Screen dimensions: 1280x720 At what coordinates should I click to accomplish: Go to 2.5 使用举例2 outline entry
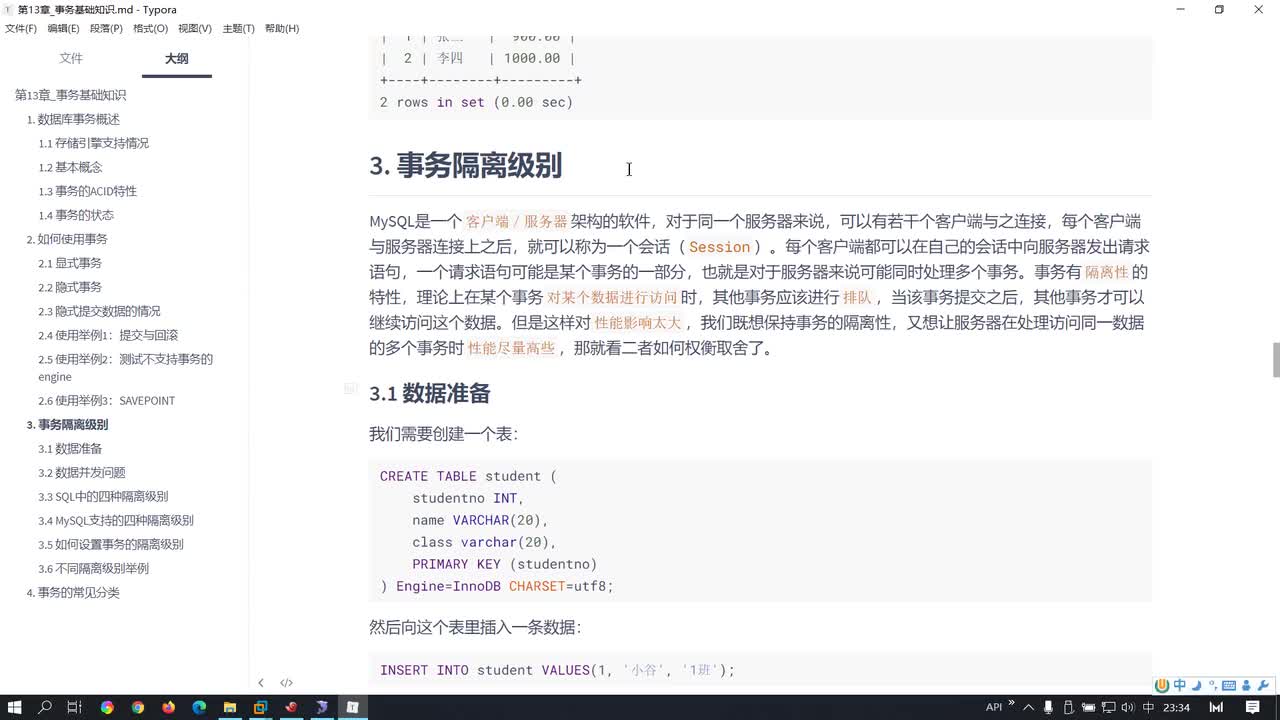click(125, 368)
